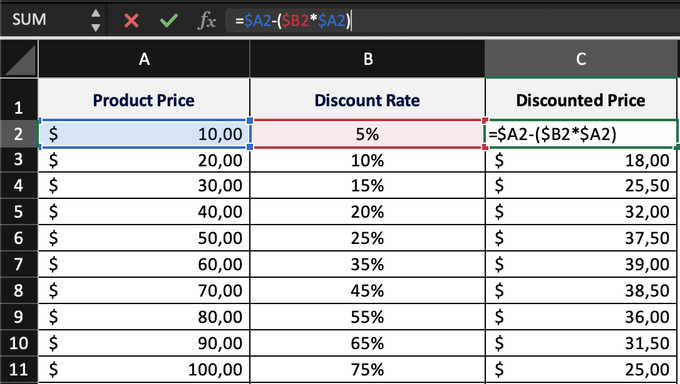Select the 15% discount cell

click(368, 186)
